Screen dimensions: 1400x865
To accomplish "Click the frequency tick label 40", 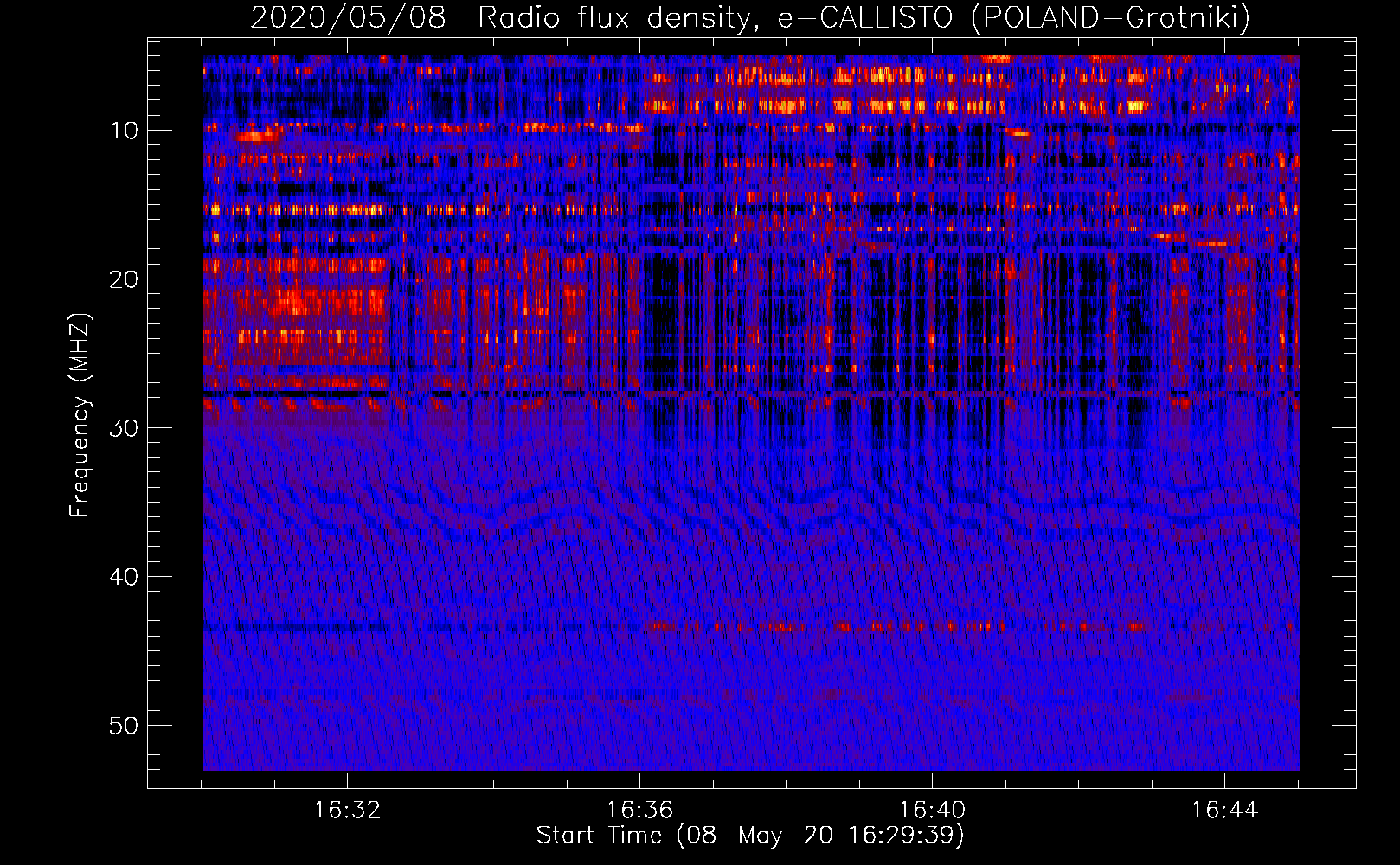I will point(125,577).
